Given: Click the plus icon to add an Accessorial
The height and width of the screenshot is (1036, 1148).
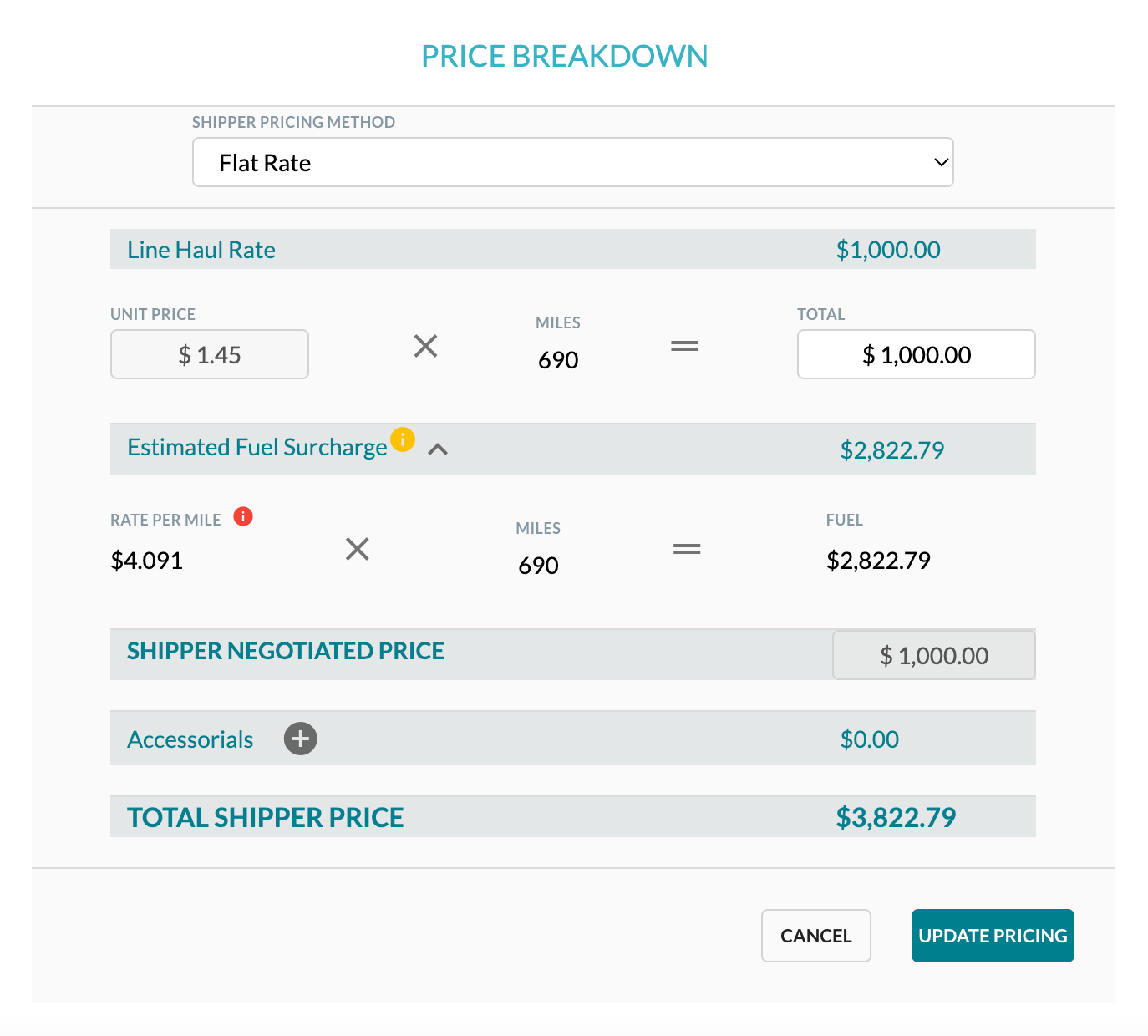Looking at the screenshot, I should tap(300, 739).
